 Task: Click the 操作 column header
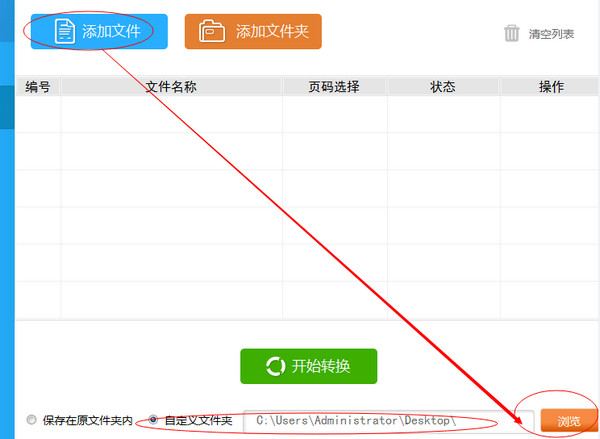pos(550,86)
